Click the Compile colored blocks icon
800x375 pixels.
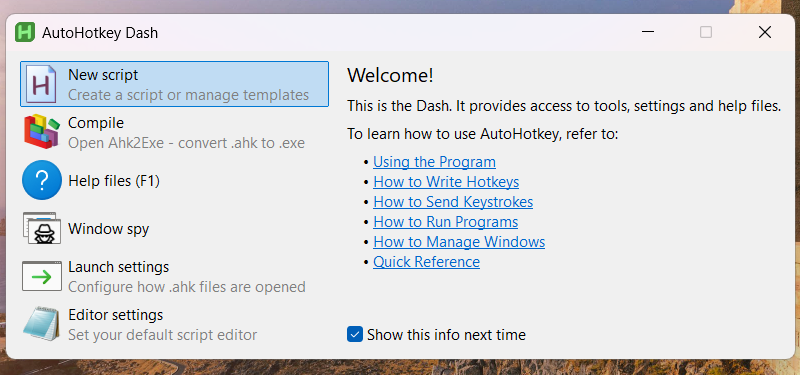[x=42, y=132]
